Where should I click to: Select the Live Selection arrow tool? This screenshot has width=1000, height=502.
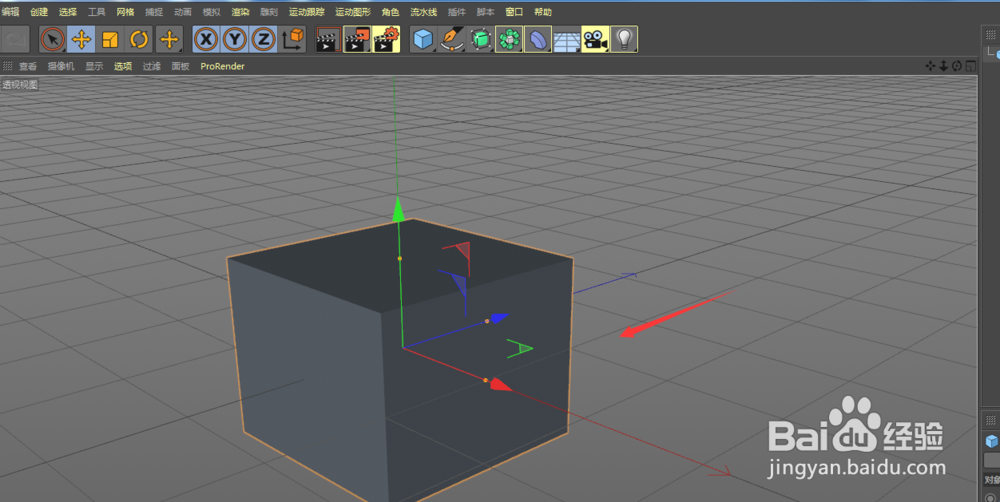click(52, 40)
